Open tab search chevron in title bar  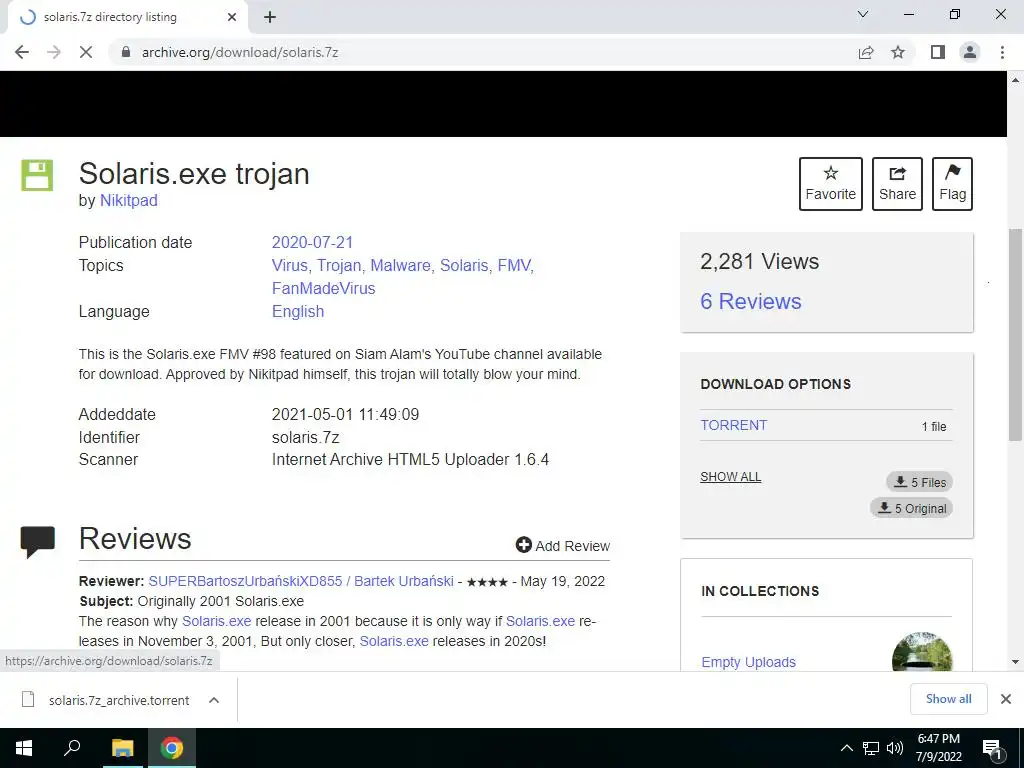pos(863,14)
